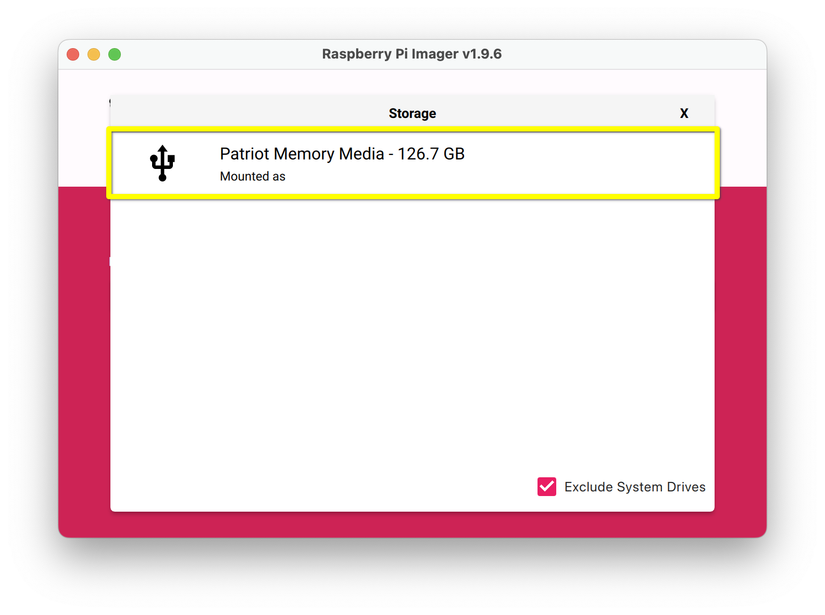825x615 pixels.
Task: Click the Raspberry Pi Imager title bar text
Action: pos(412,54)
